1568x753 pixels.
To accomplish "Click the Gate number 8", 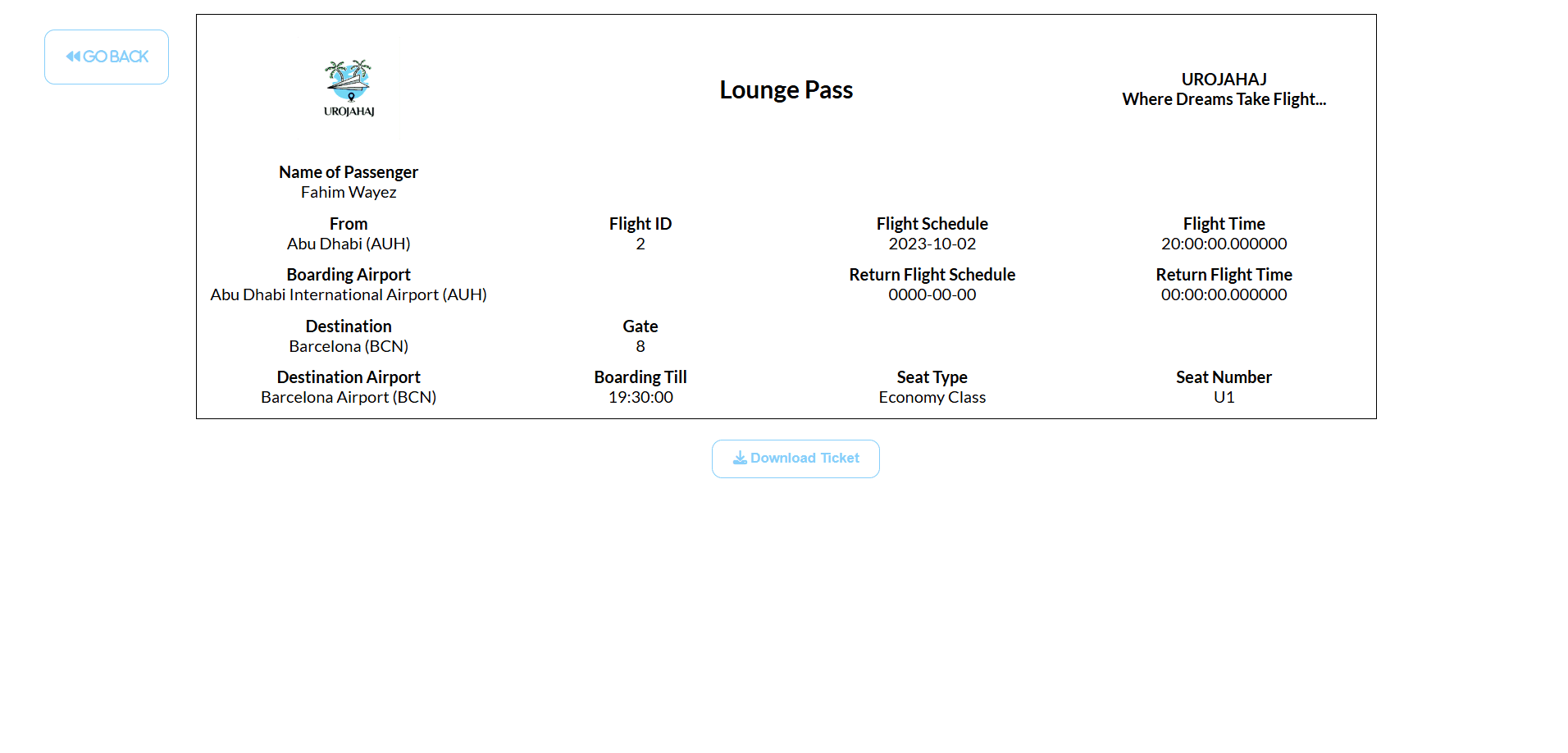I will [640, 347].
